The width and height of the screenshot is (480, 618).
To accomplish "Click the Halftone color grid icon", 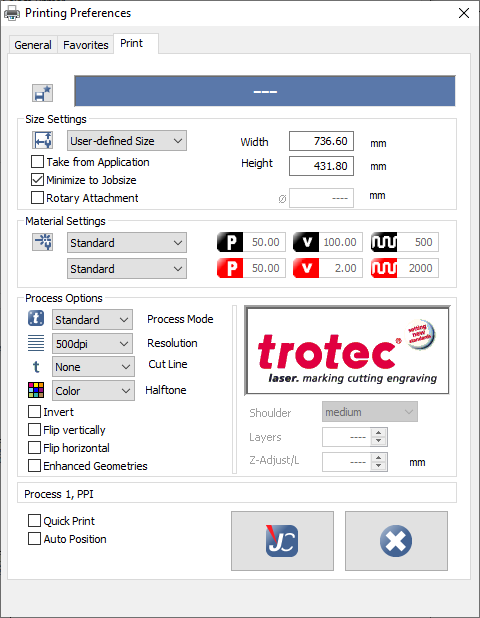I will [x=36, y=390].
